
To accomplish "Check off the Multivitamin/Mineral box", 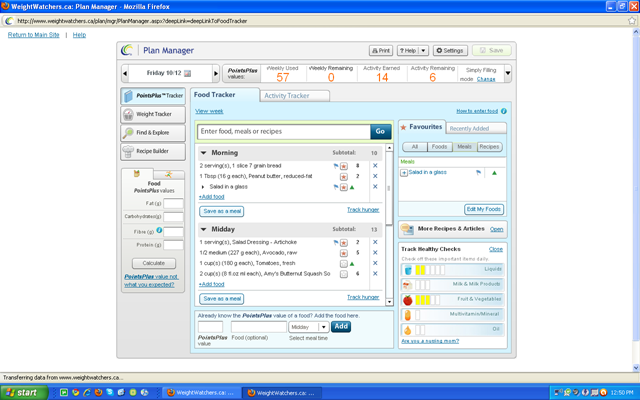I will coord(418,315).
